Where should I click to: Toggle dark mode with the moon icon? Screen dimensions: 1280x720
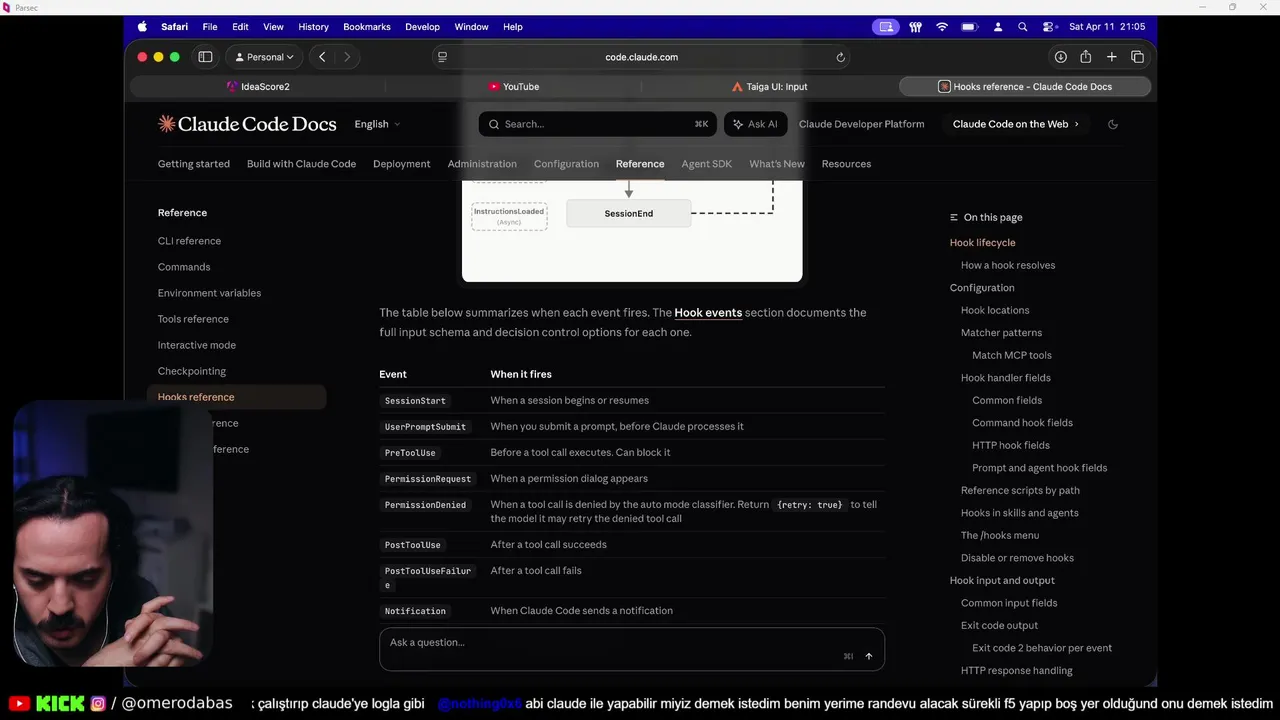[1113, 124]
